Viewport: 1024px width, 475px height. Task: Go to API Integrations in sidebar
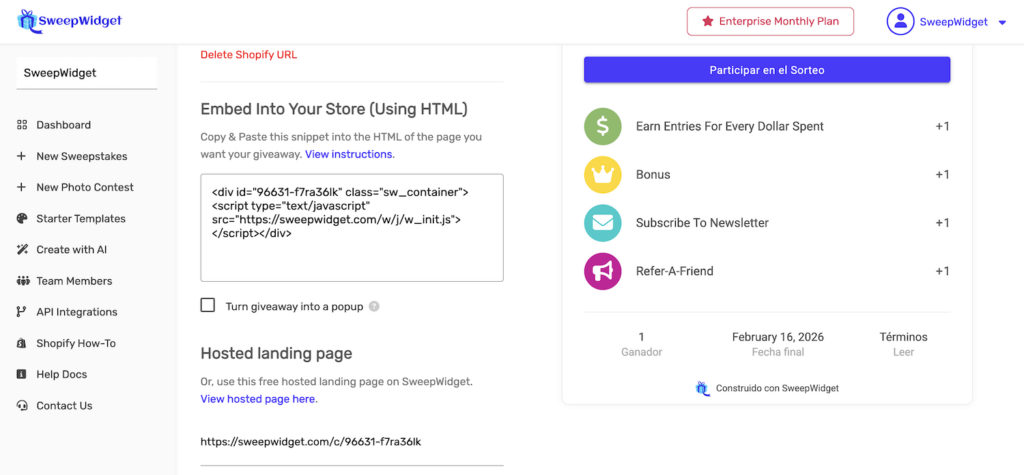[x=77, y=312]
